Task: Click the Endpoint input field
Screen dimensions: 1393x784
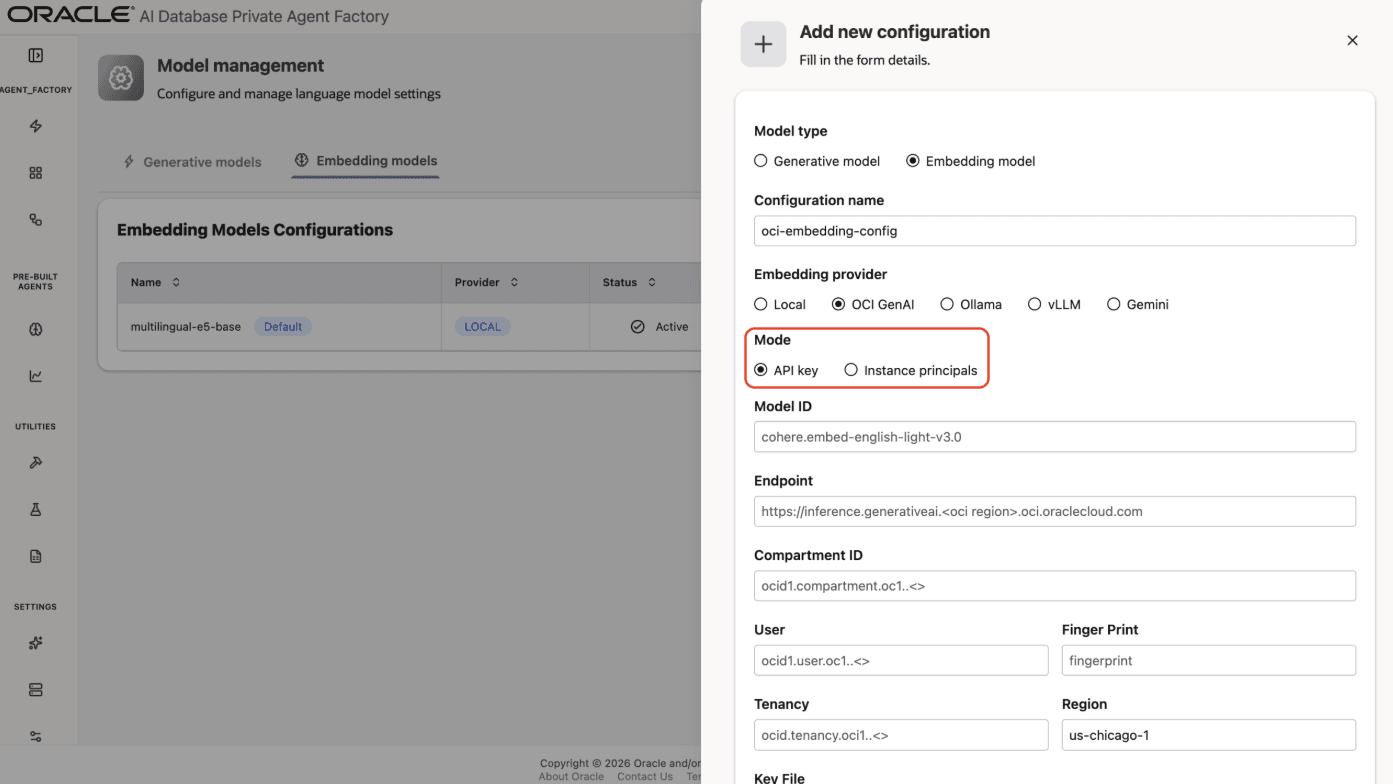Action: point(1055,511)
